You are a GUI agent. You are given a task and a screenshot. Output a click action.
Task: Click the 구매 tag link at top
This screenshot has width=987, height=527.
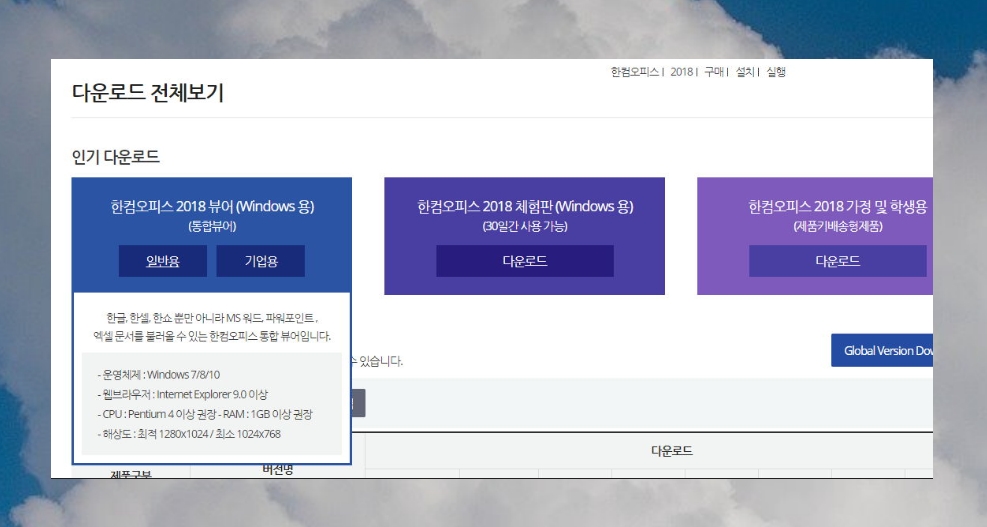714,72
